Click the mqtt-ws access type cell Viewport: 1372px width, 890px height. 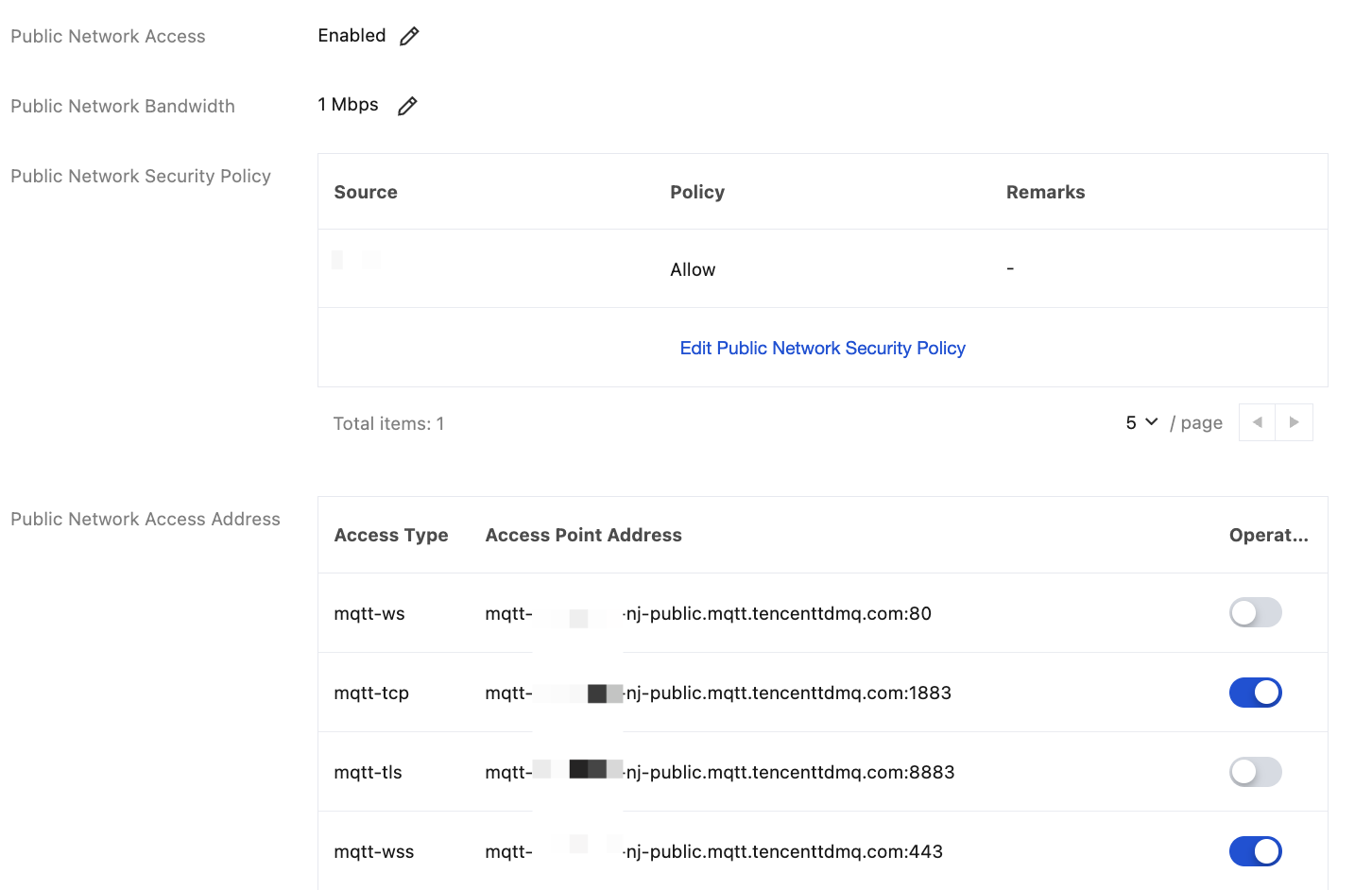point(369,614)
